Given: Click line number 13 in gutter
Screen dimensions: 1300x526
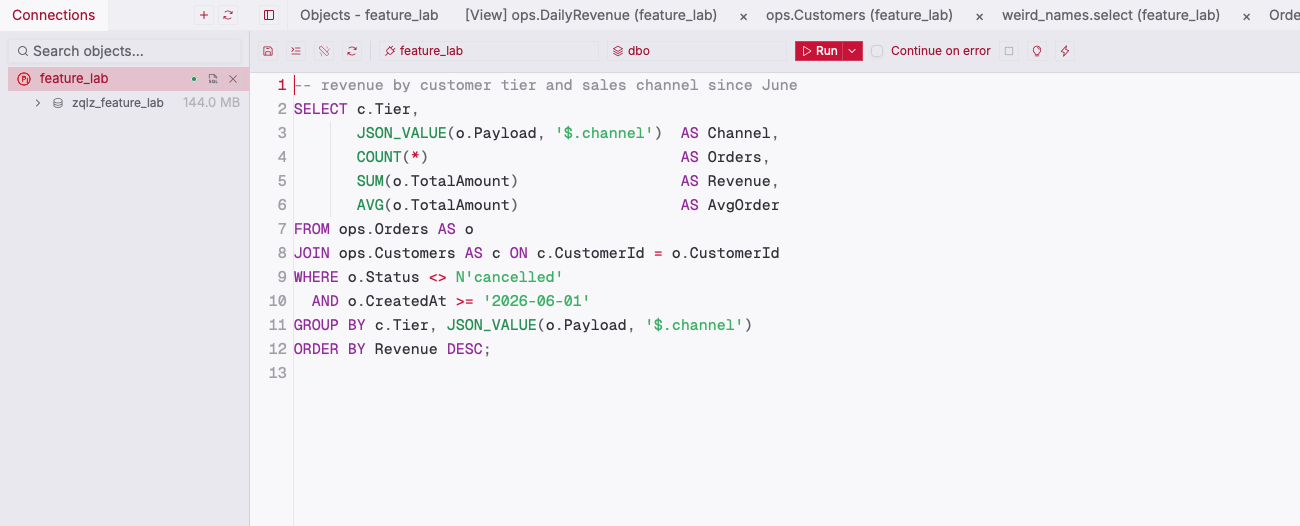Looking at the screenshot, I should pyautogui.click(x=278, y=373).
